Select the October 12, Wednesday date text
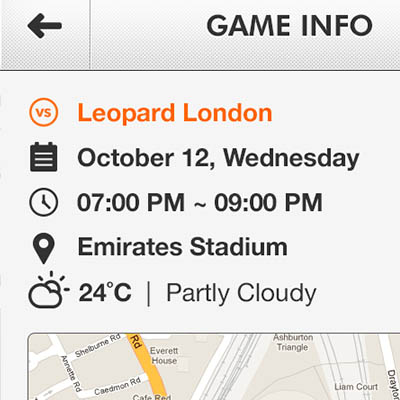The width and height of the screenshot is (400, 400). [x=218, y=158]
